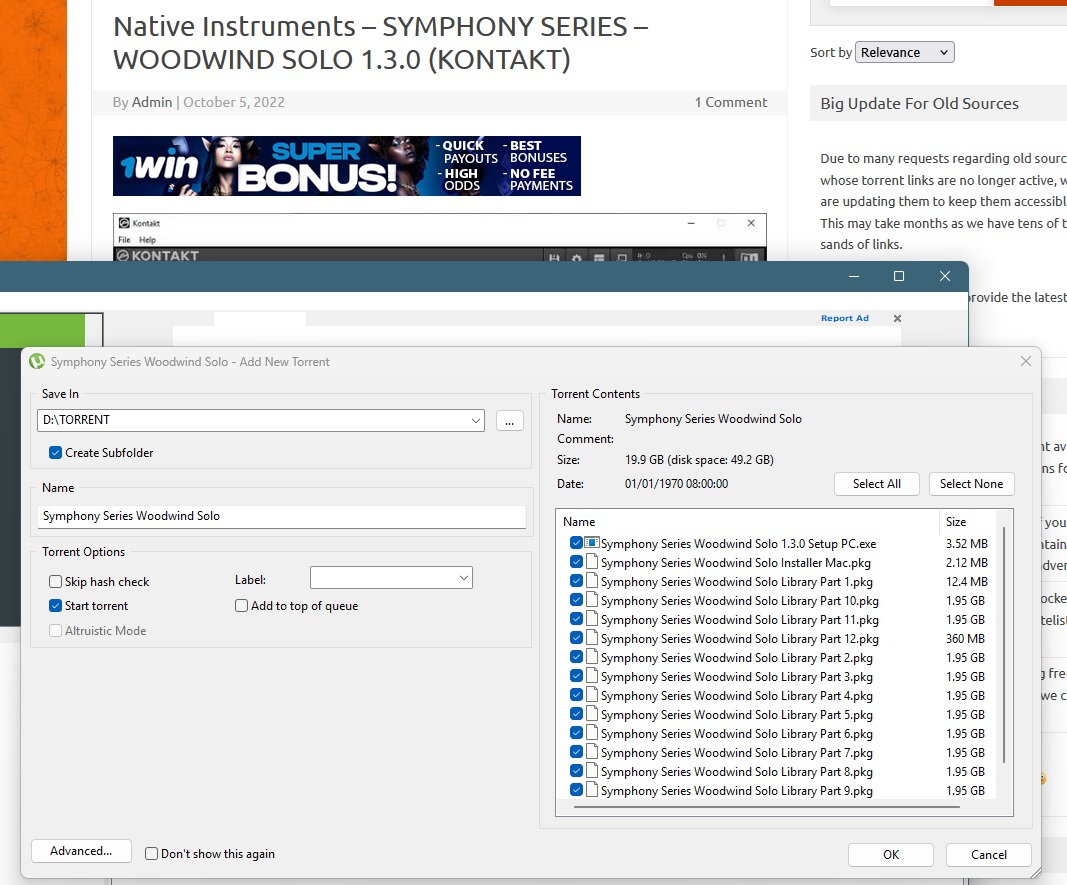
Task: Click the file icon of Library Part 4.pkg
Action: (592, 695)
